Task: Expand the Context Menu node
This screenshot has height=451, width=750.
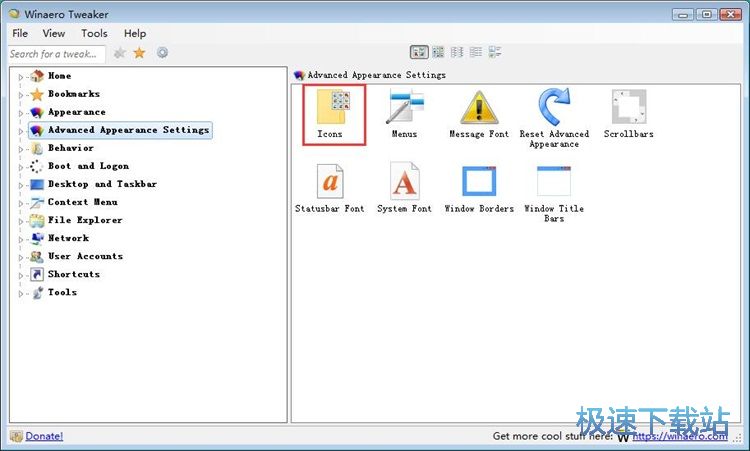Action: (21, 203)
